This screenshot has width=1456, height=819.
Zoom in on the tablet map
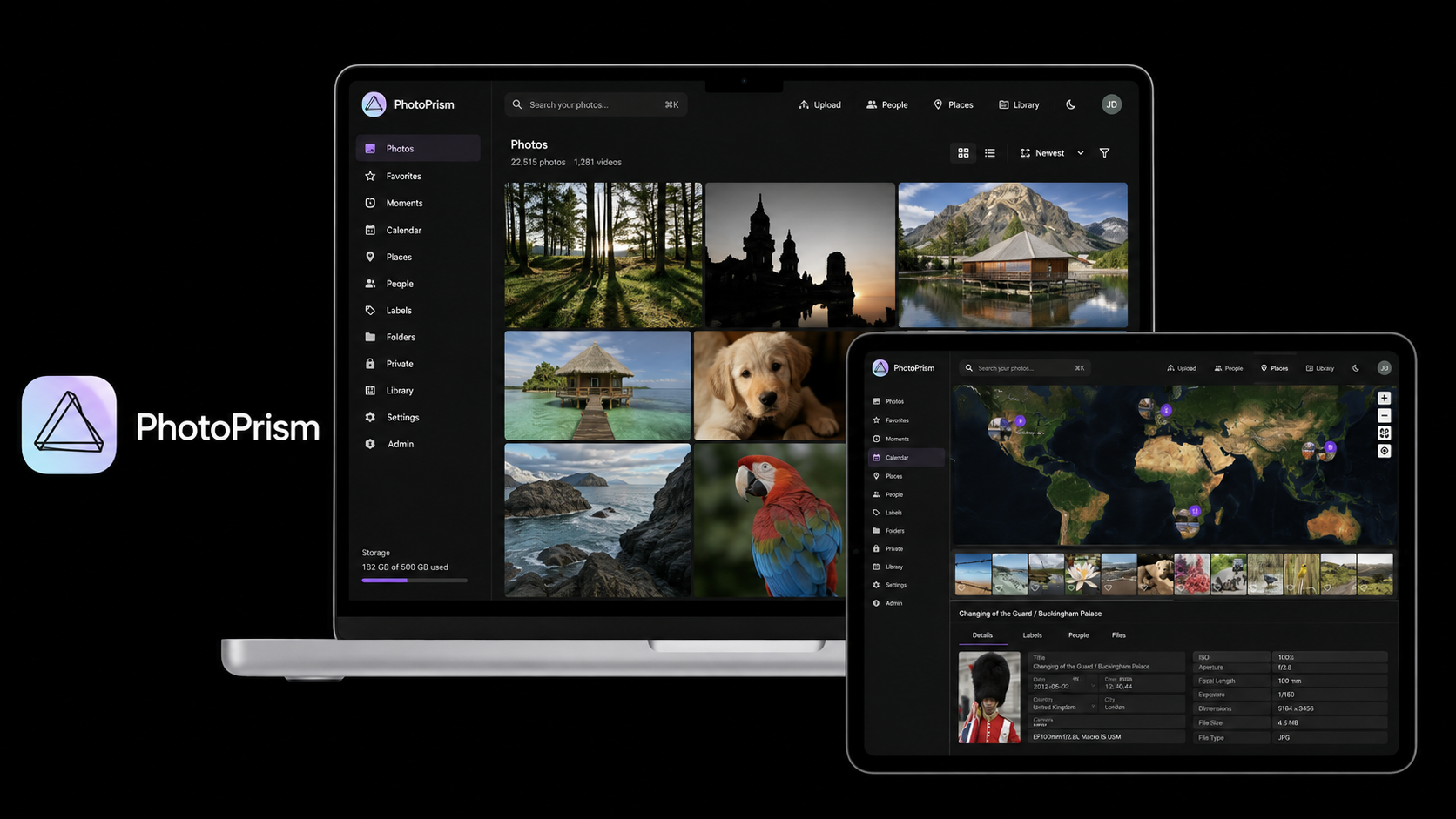click(1384, 398)
